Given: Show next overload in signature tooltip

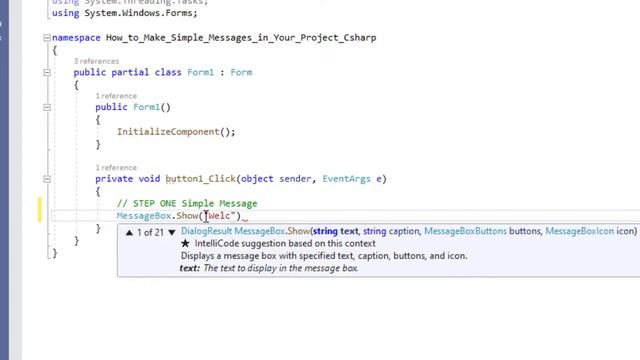Looking at the screenshot, I should coord(172,233).
